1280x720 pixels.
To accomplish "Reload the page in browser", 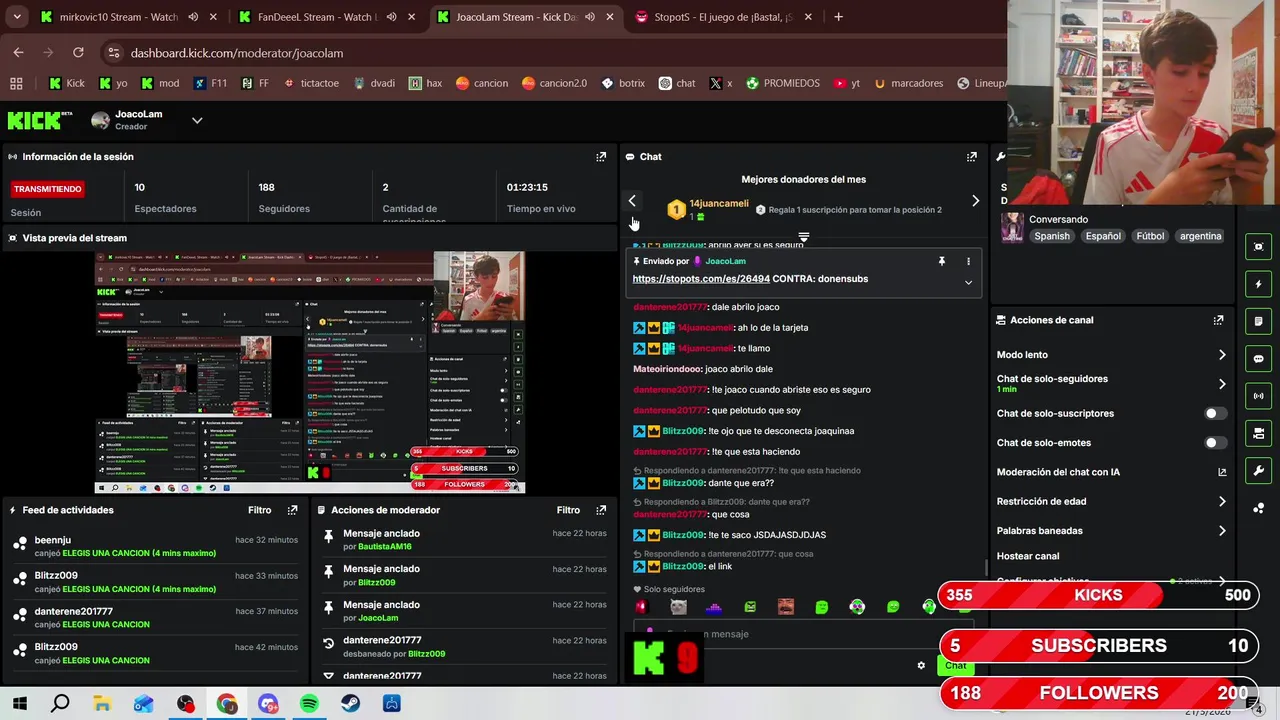I will point(78,53).
